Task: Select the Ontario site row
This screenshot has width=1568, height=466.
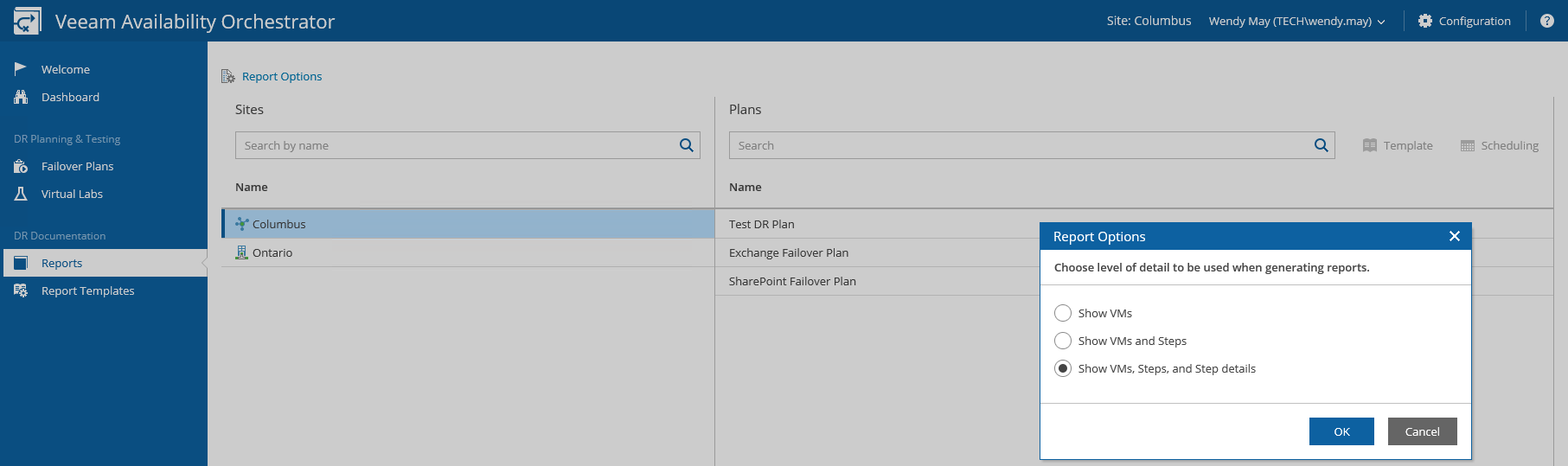Action: pos(468,252)
